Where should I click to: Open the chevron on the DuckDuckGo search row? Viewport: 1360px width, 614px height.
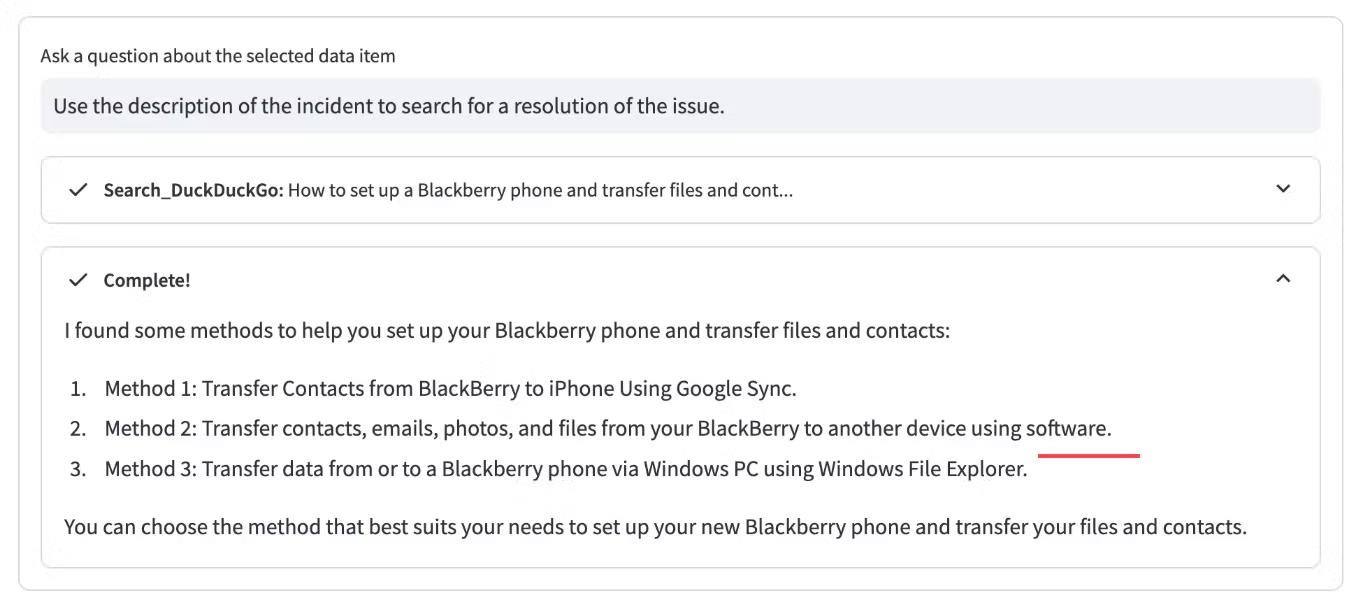pos(1285,190)
